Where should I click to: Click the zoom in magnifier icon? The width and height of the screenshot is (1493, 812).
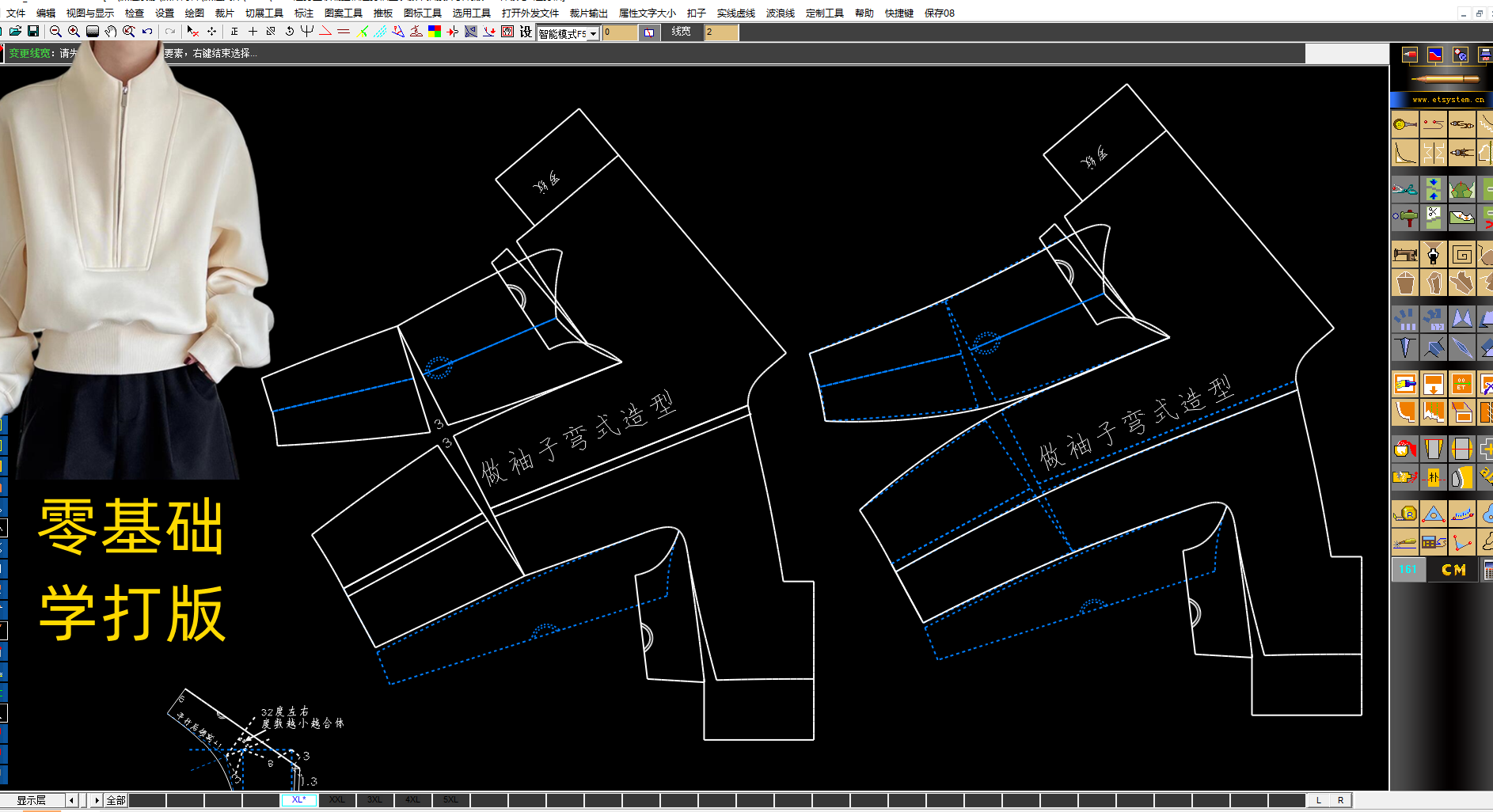click(74, 32)
